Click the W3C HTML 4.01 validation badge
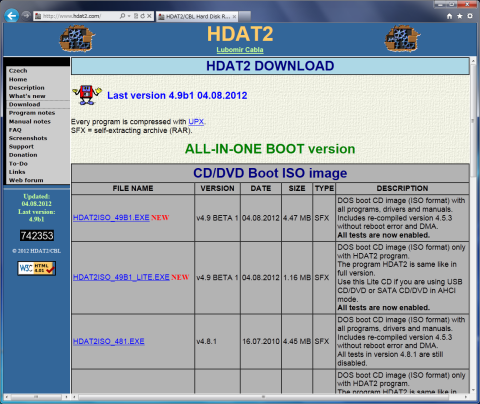Viewport: 480px width, 404px height. pos(37,268)
